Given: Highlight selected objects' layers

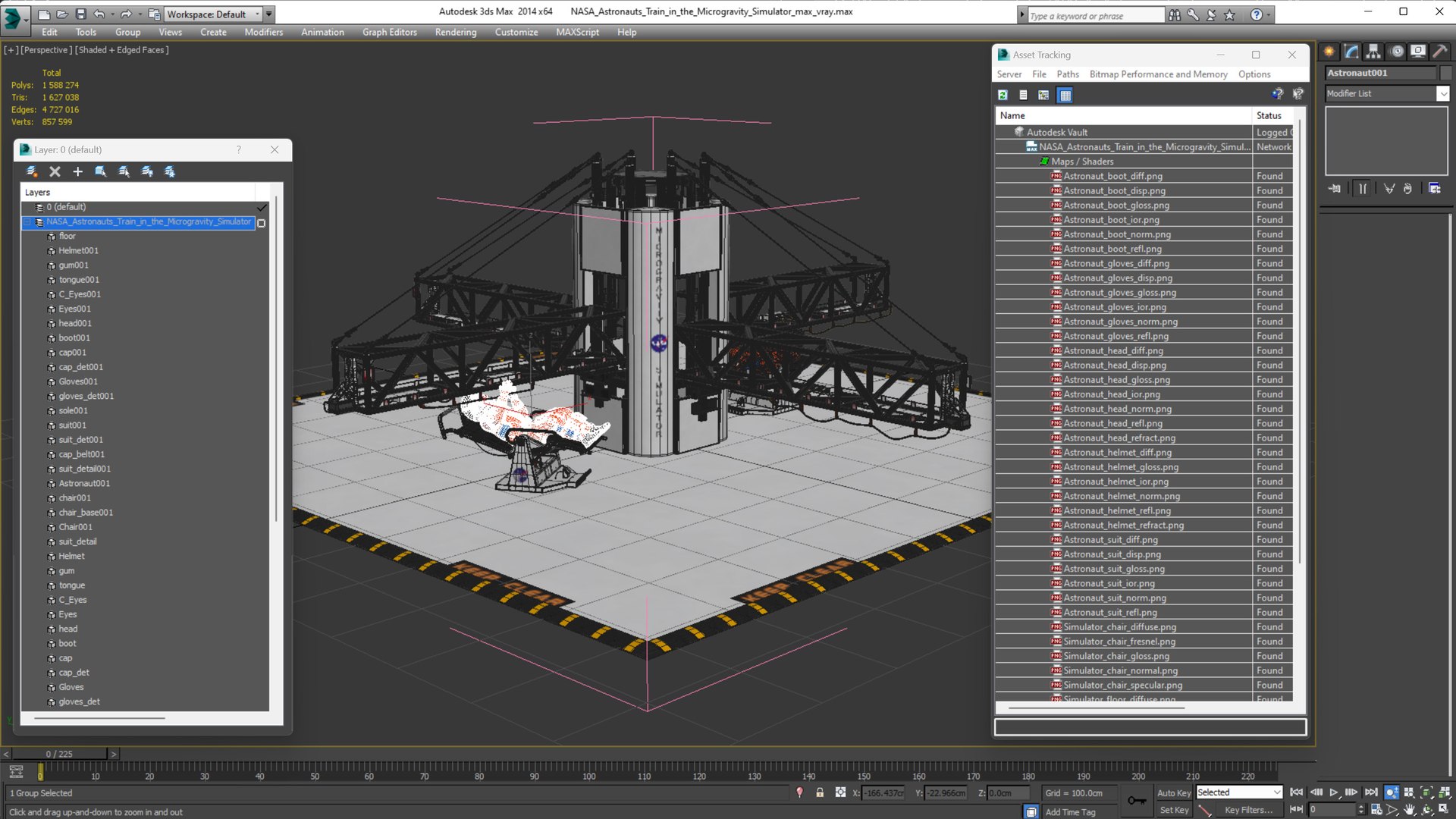Looking at the screenshot, I should click(124, 171).
